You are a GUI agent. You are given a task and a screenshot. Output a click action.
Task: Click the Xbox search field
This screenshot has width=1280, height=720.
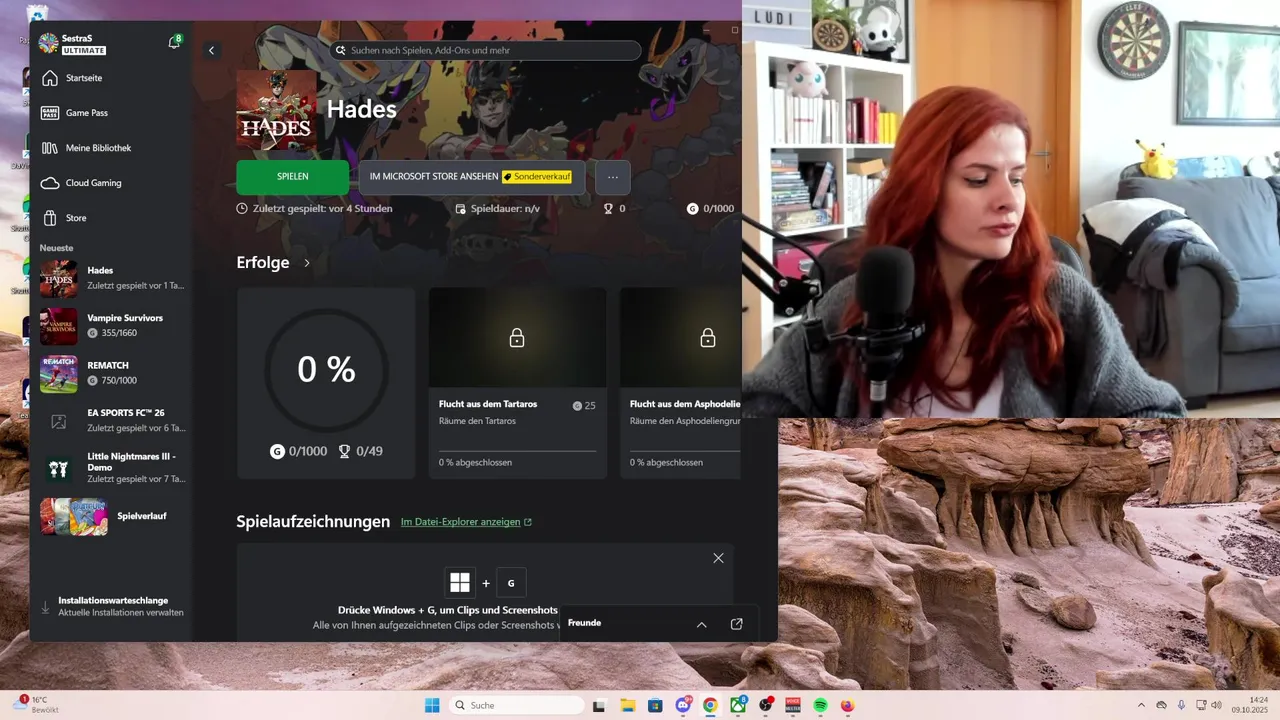point(485,50)
